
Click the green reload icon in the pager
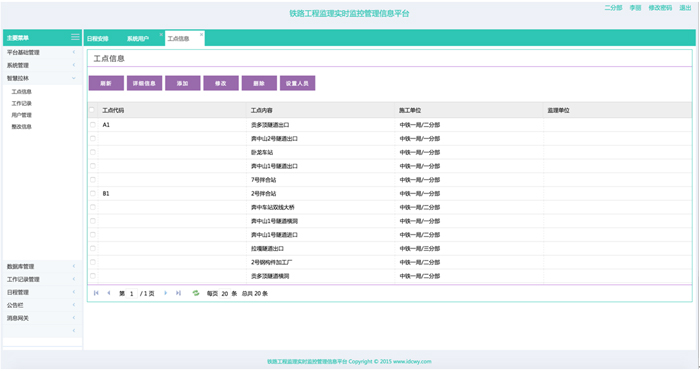(x=196, y=293)
